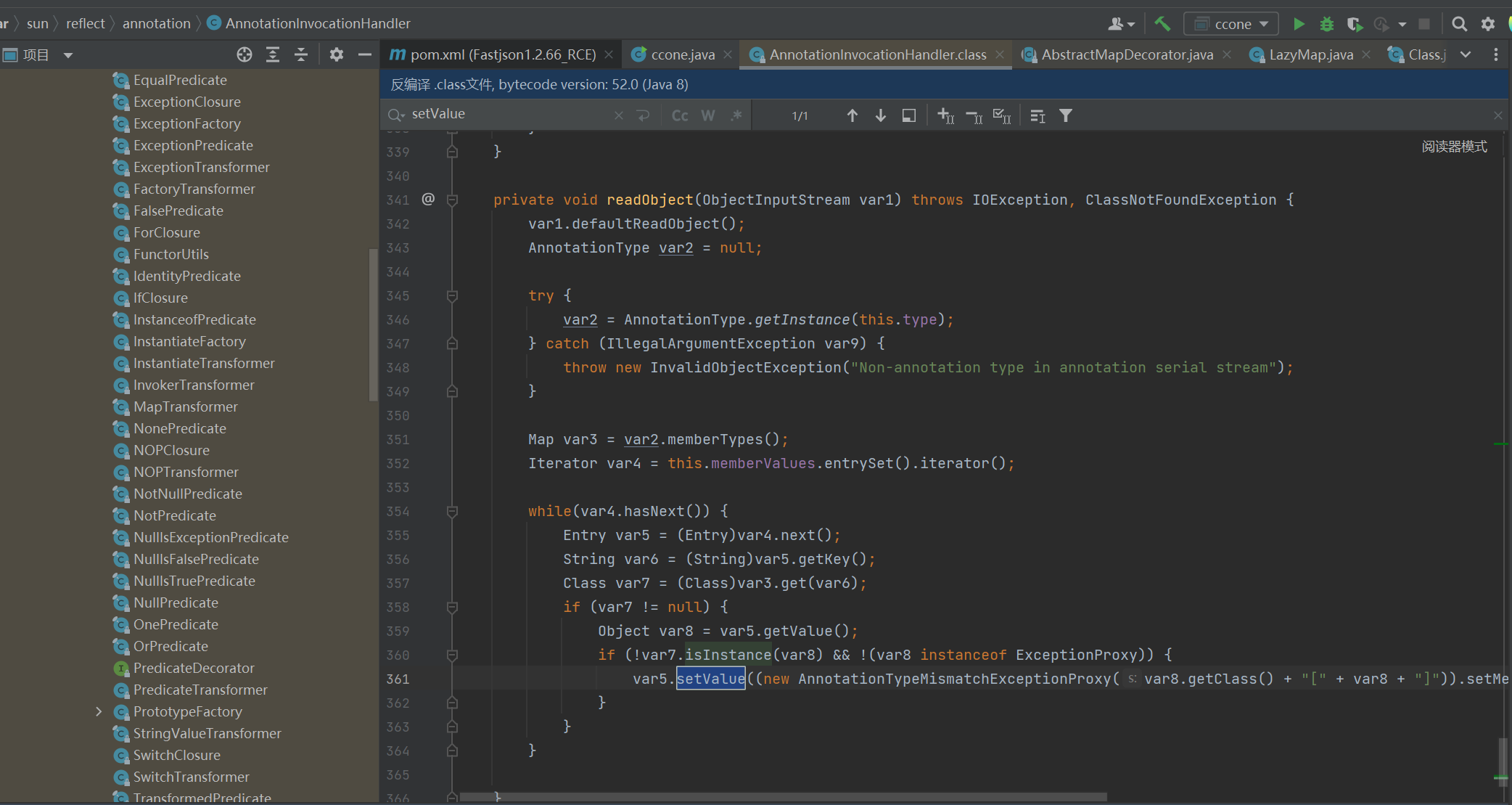
Task: Open Search Everywhere magnifier
Action: (1459, 24)
